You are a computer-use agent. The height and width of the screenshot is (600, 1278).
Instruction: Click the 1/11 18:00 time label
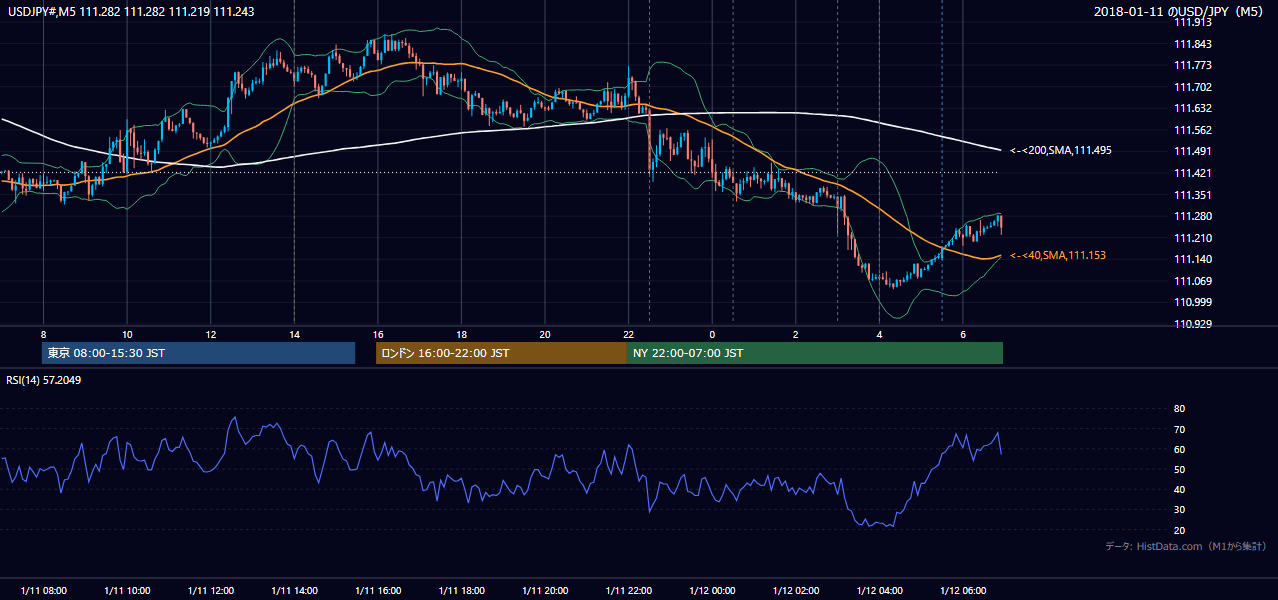coord(461,591)
